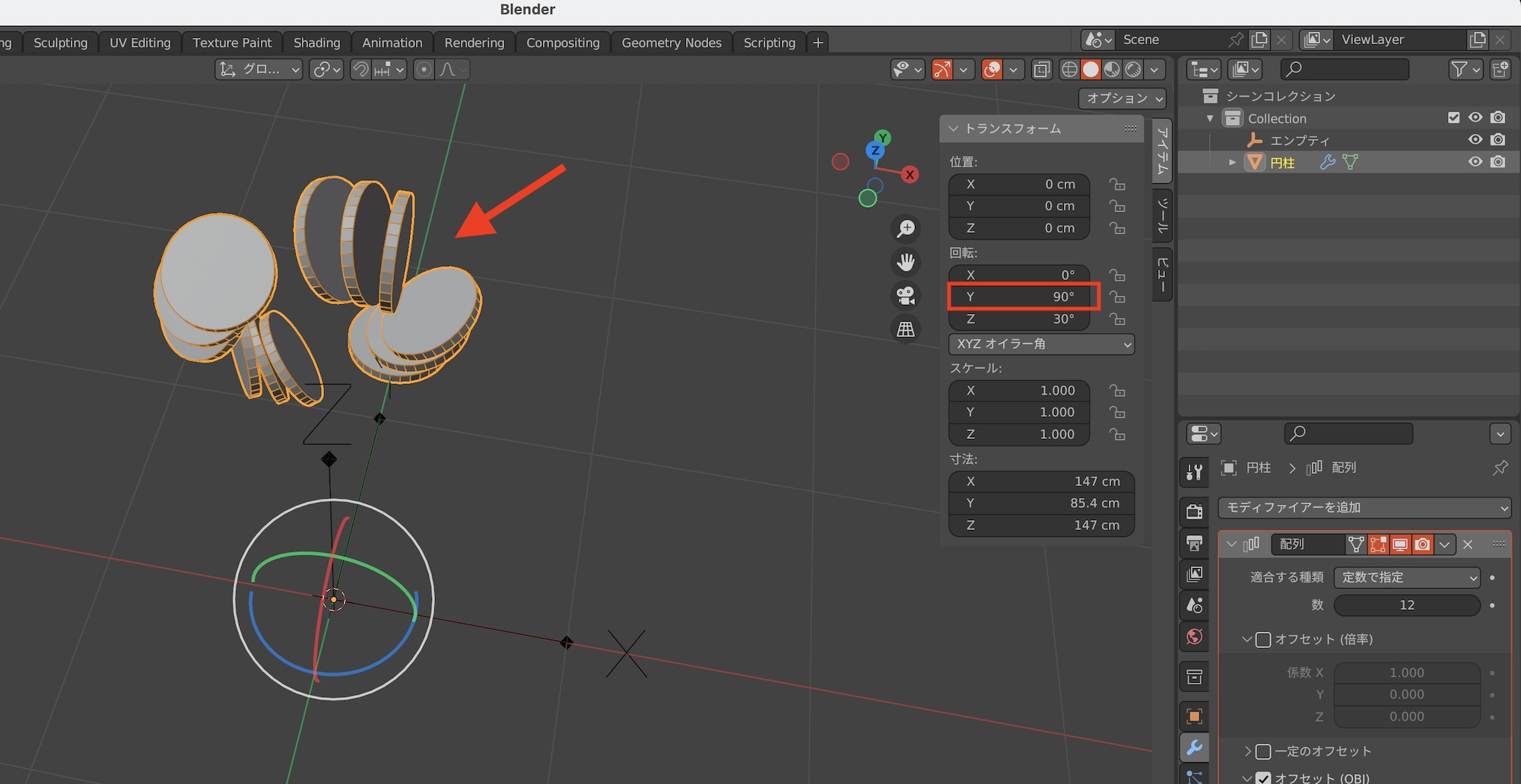Image resolution: width=1521 pixels, height=784 pixels.
Task: Enable the 一定のオフセット checkbox
Action: pos(1263,751)
